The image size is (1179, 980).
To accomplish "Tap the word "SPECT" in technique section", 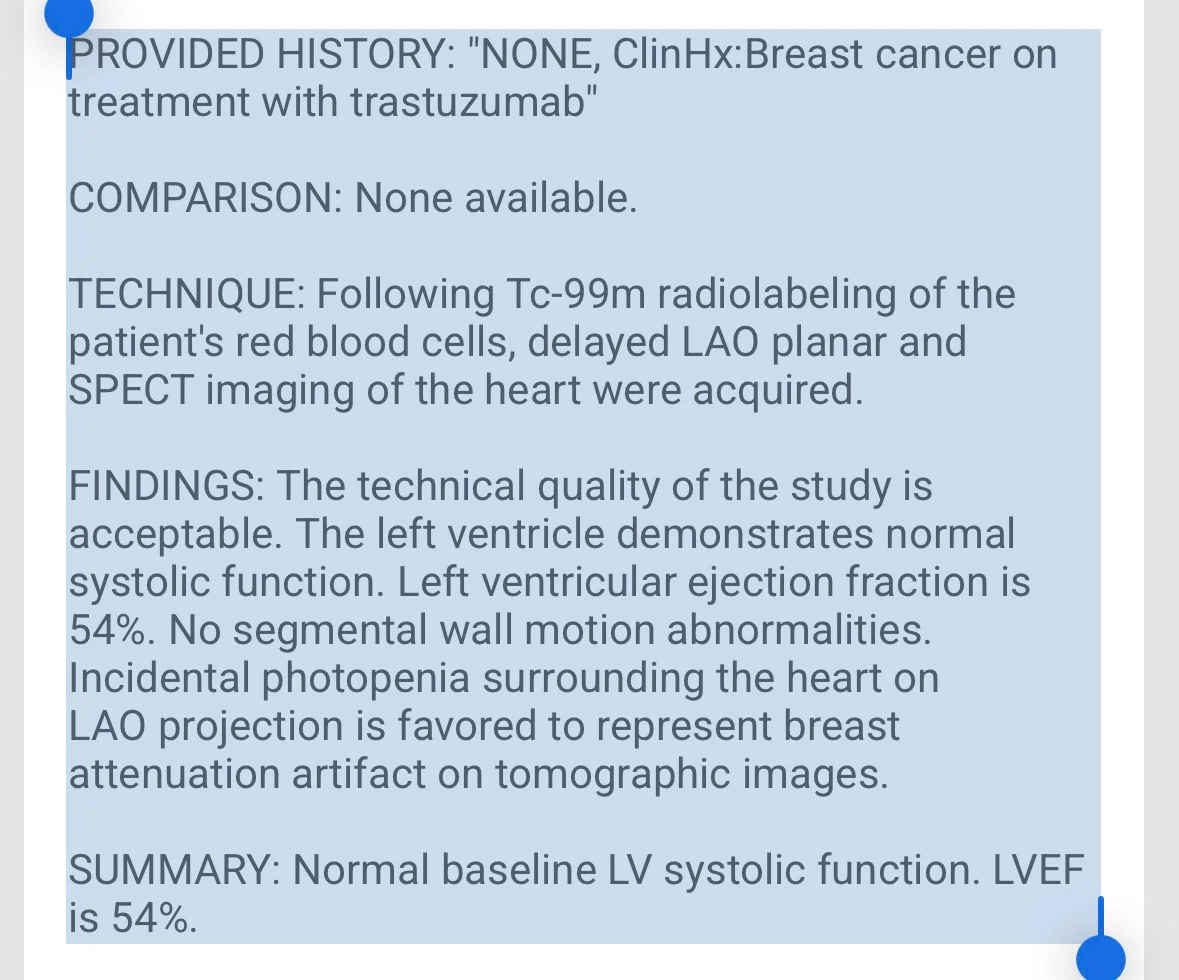I will point(132,390).
